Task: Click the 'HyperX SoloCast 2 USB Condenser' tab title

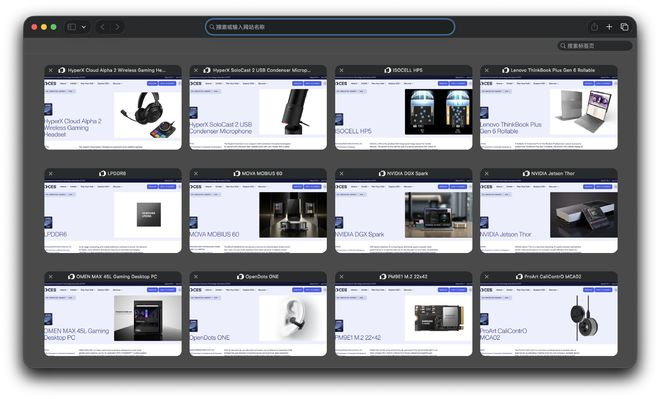Action: tap(262, 70)
